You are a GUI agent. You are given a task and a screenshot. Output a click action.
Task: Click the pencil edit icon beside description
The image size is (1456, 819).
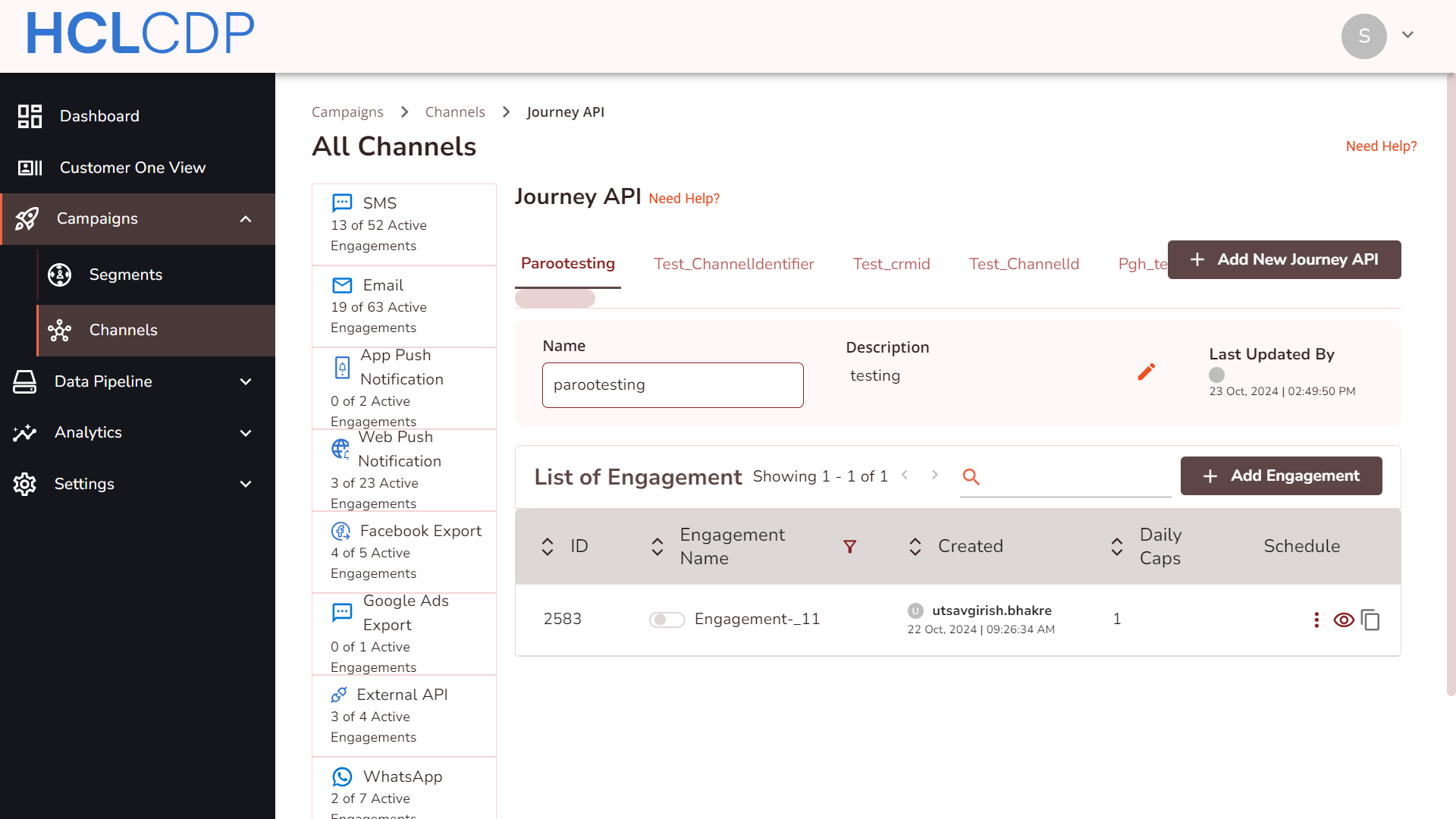pos(1146,372)
